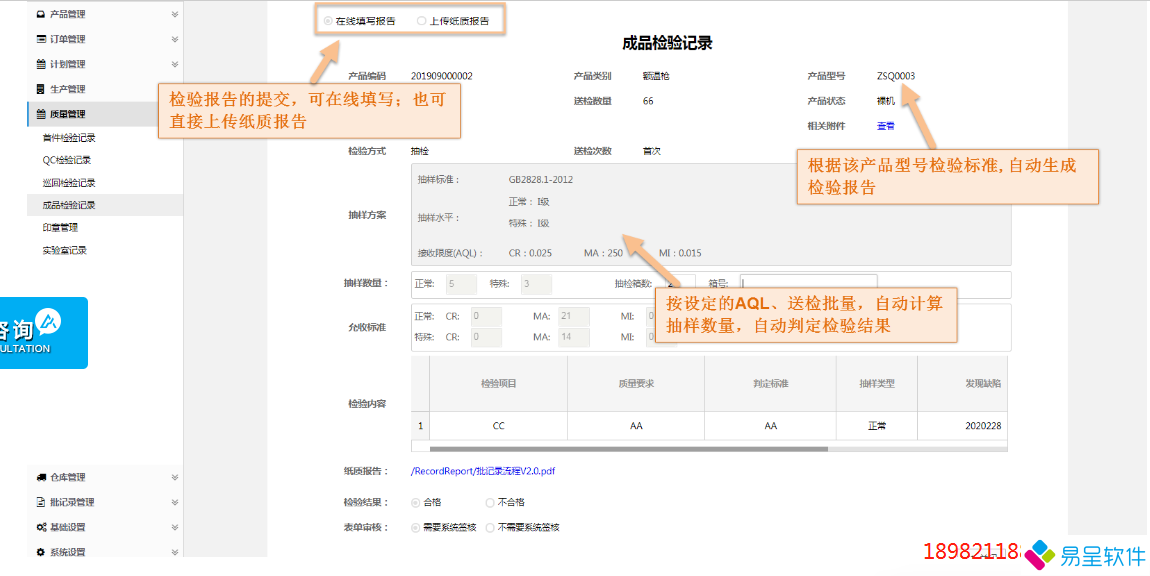Click the MA field showing 14
The image size is (1150, 576).
574,338
